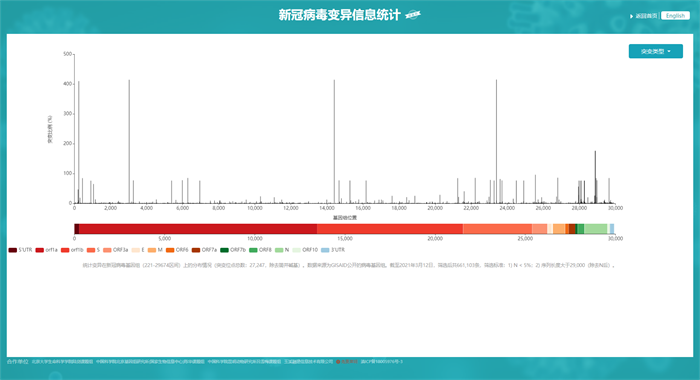This screenshot has height=380, width=700.
Task: Click the 20,000 label on the chart x-axis
Action: (x=435, y=209)
